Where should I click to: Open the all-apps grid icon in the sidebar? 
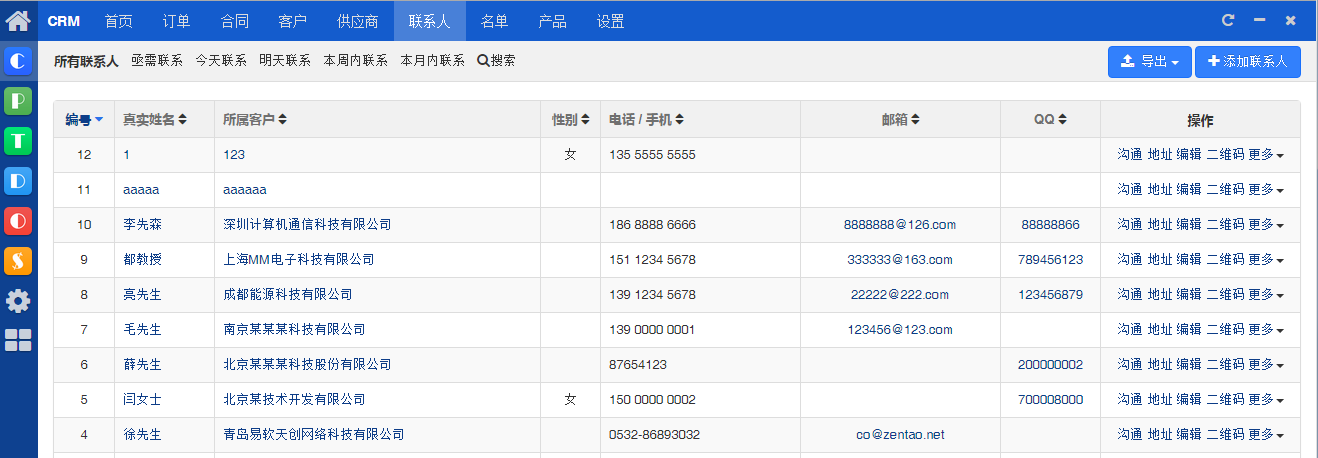tap(18, 340)
